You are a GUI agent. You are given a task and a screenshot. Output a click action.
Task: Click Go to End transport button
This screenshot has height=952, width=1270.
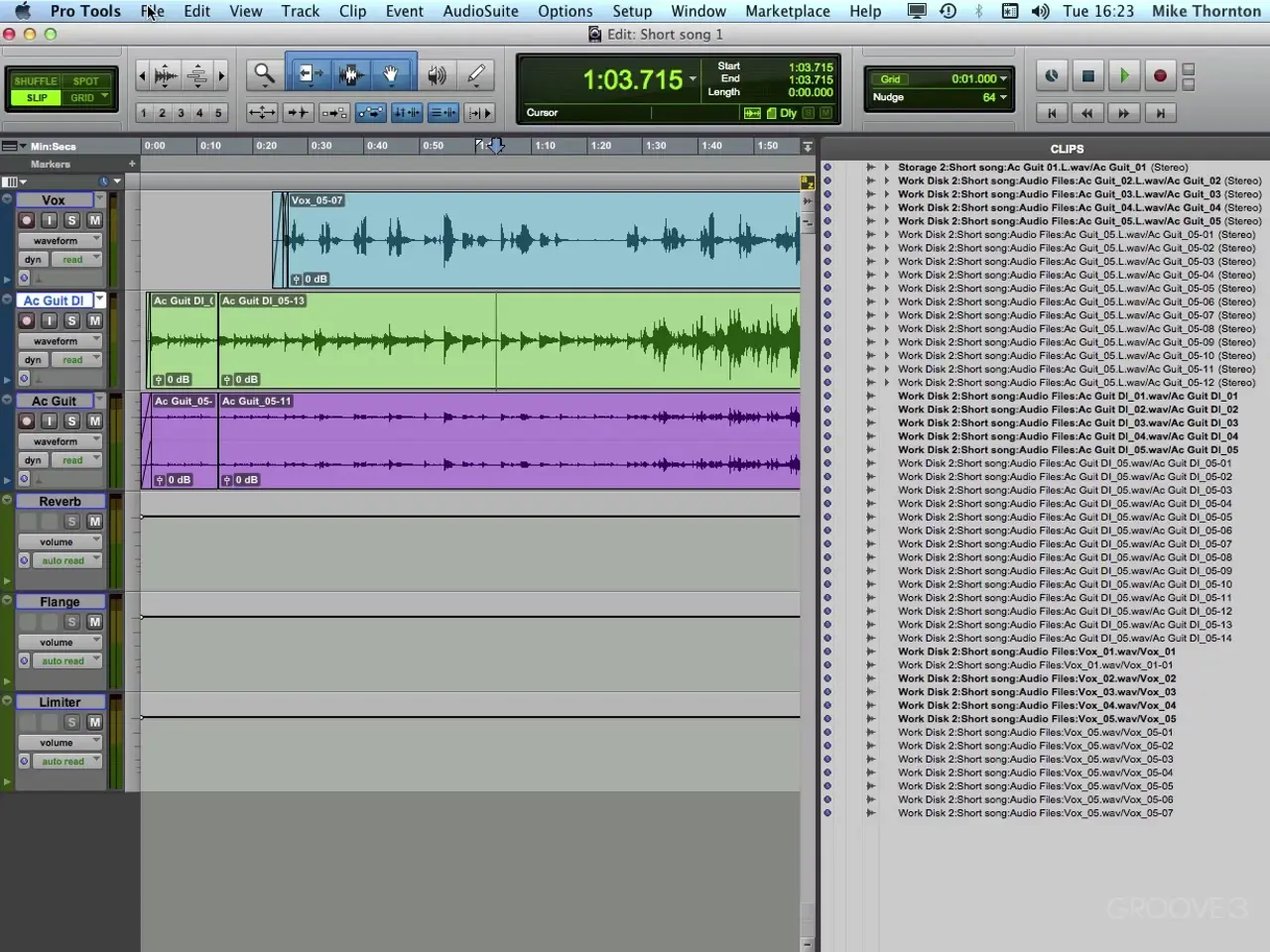click(1160, 113)
